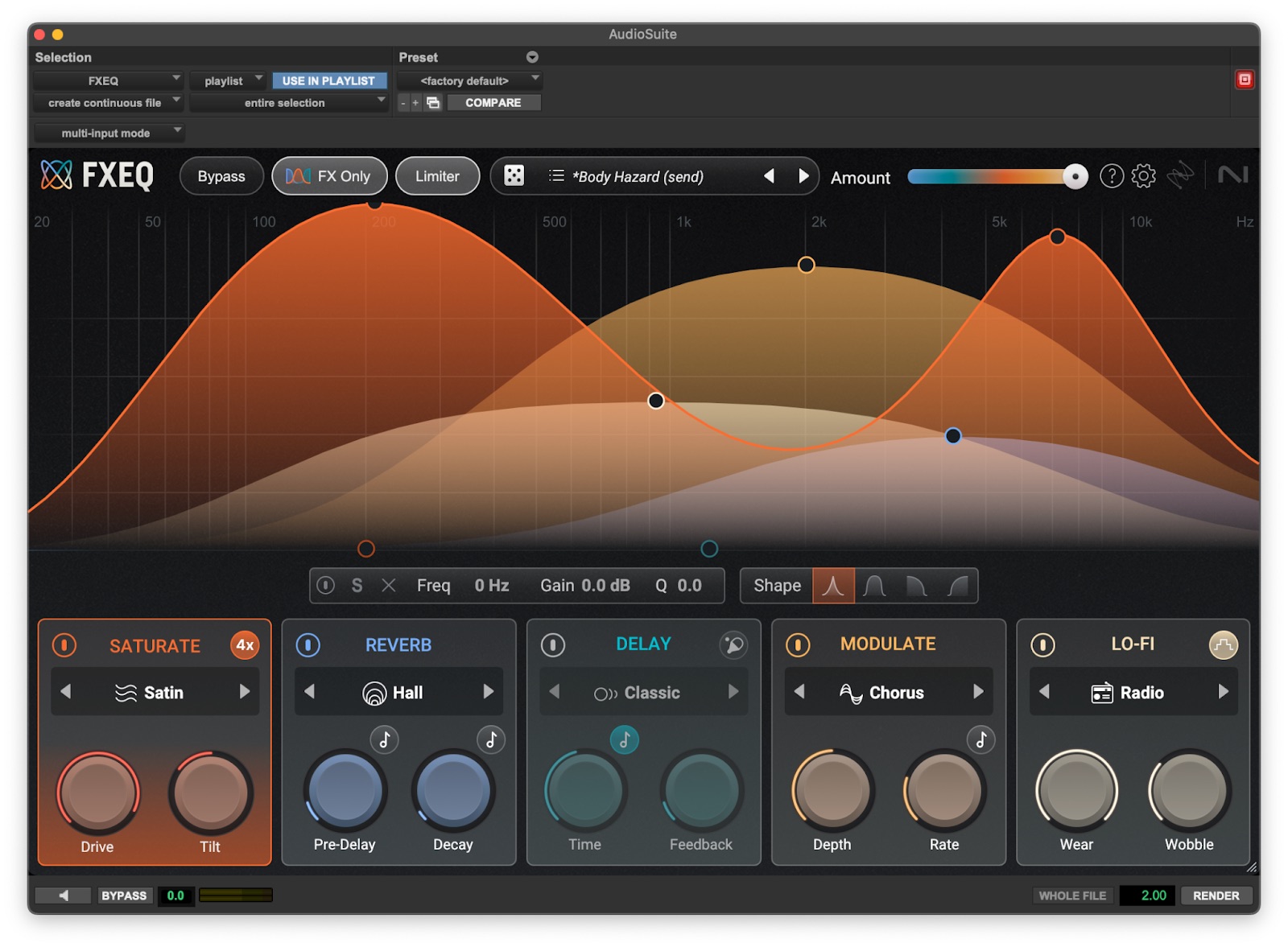This screenshot has height=947, width=1288.
Task: Toggle the Saturate module power button
Action: 64,644
